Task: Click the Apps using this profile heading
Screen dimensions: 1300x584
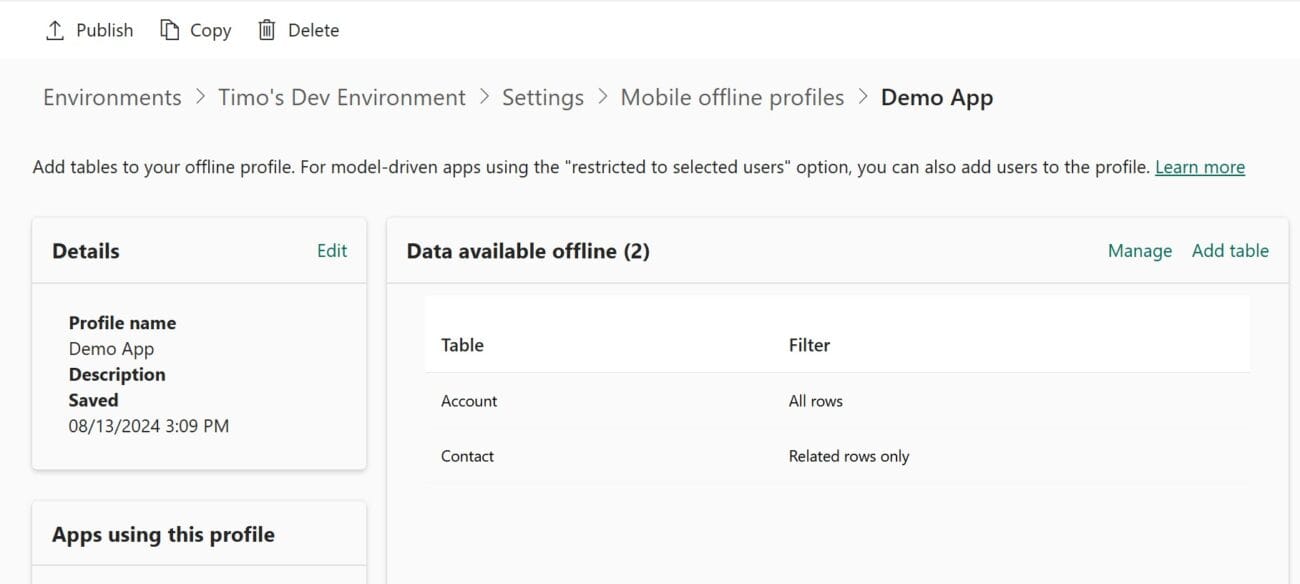Action: coord(163,535)
